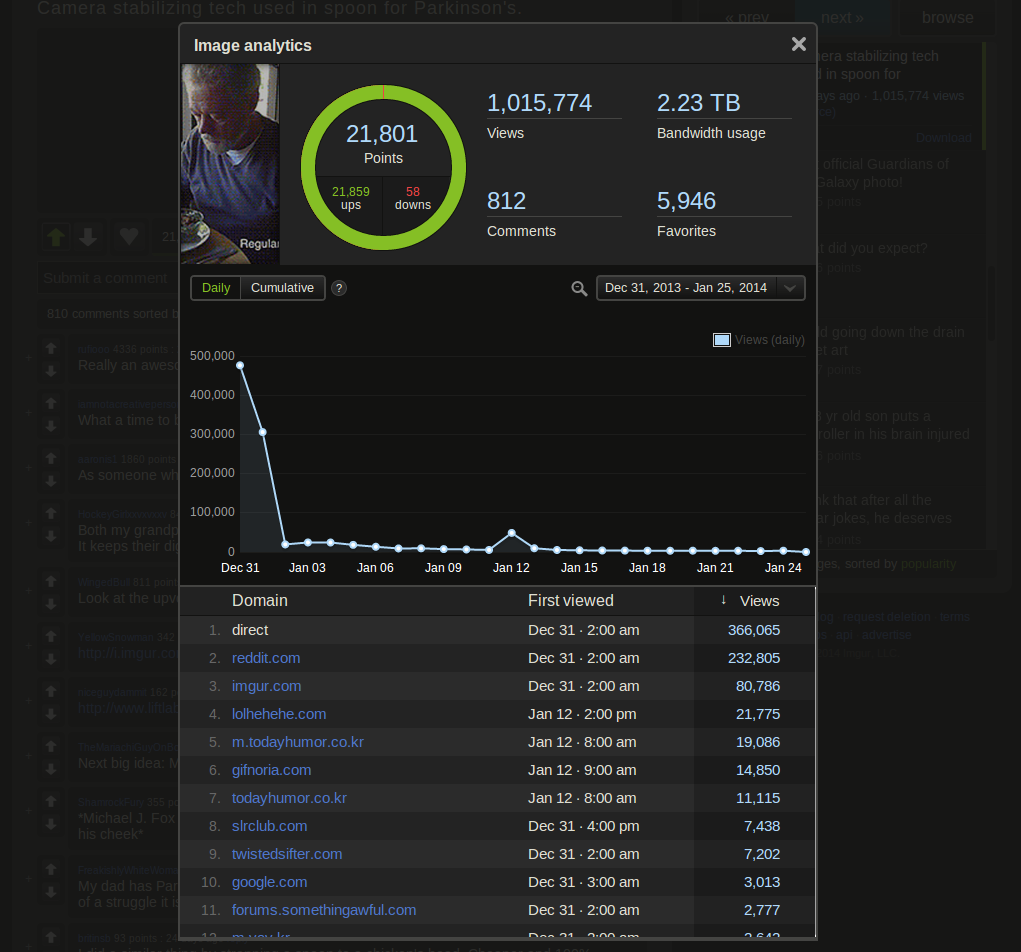
Task: Open the gifnoria.com referrer link
Action: [x=271, y=770]
